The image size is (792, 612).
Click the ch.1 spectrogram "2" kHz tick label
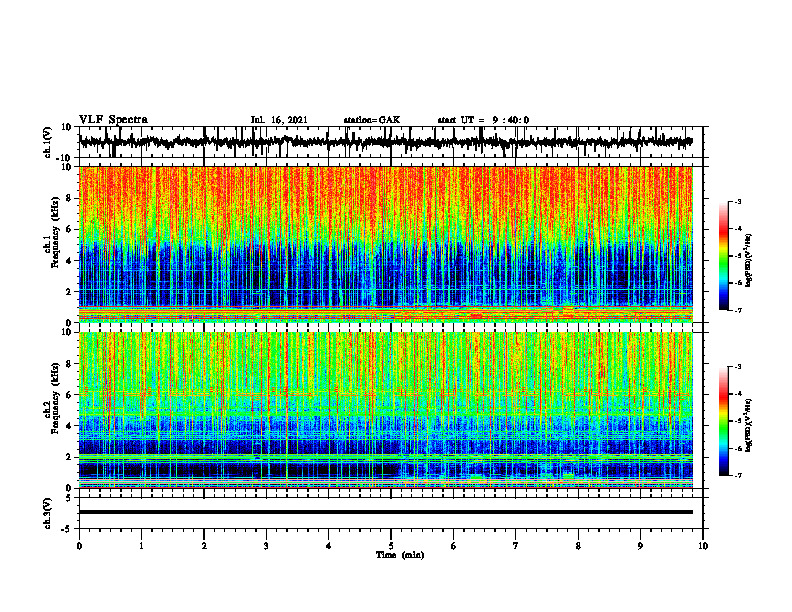click(69, 292)
